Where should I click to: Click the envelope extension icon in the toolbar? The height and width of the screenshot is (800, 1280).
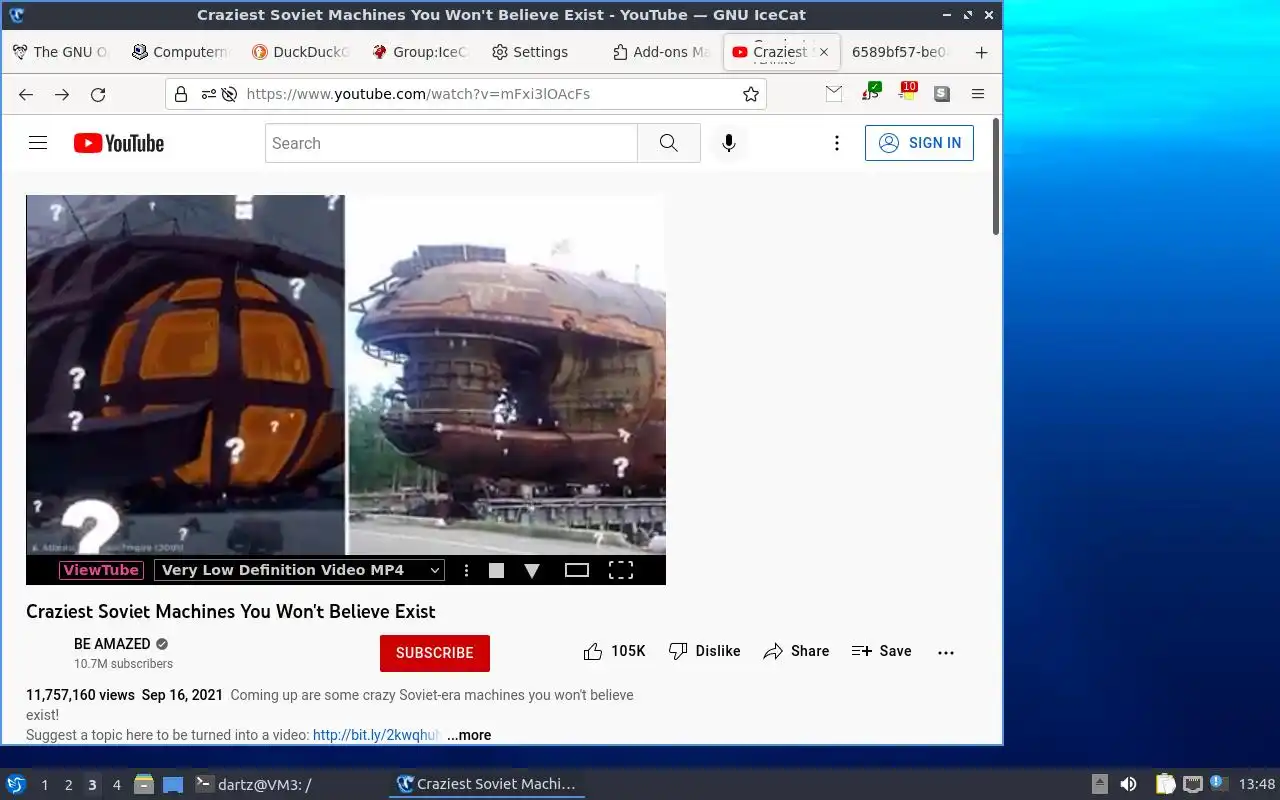[834, 93]
